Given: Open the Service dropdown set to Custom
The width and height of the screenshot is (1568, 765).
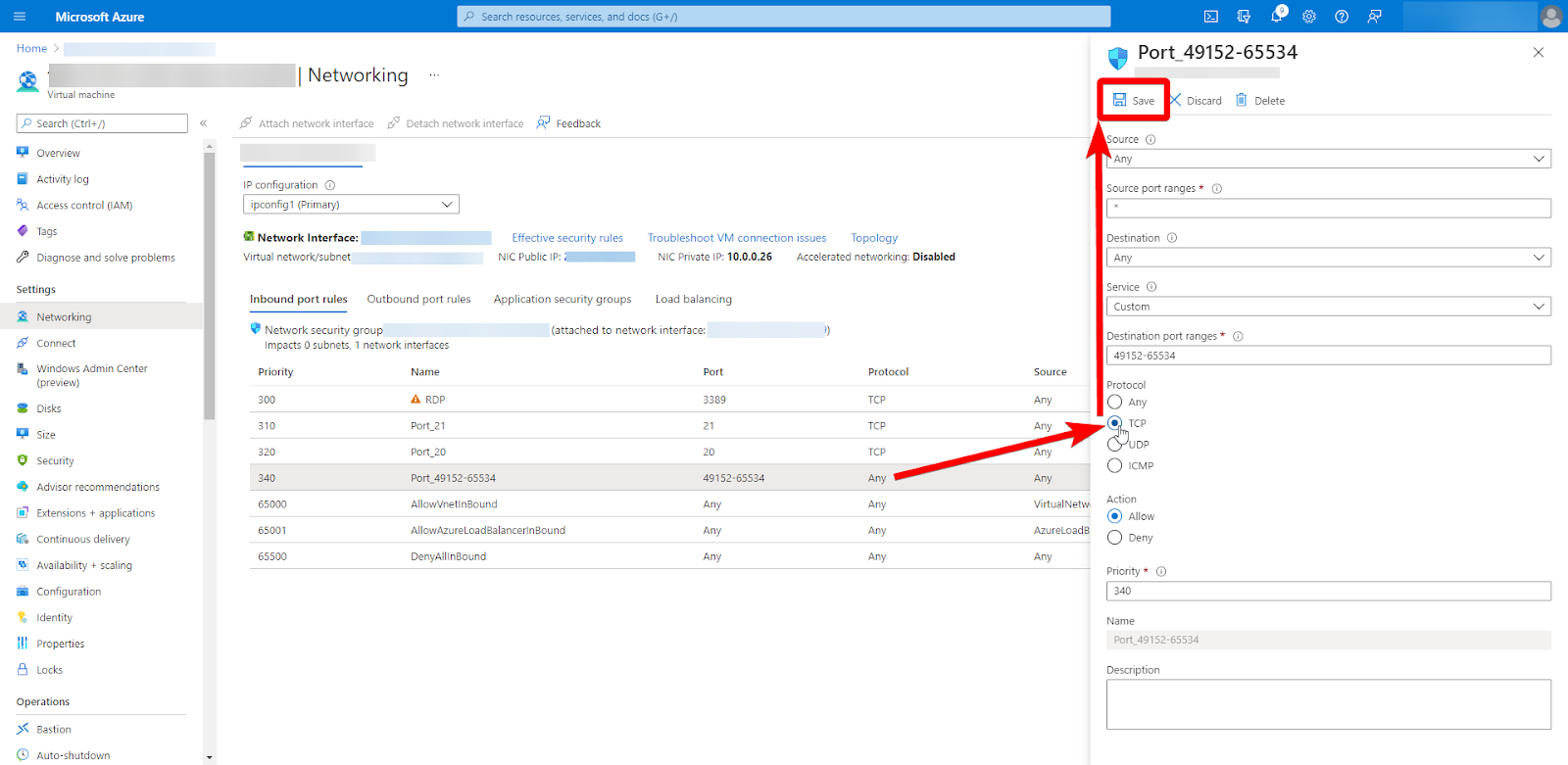Looking at the screenshot, I should 1328,307.
